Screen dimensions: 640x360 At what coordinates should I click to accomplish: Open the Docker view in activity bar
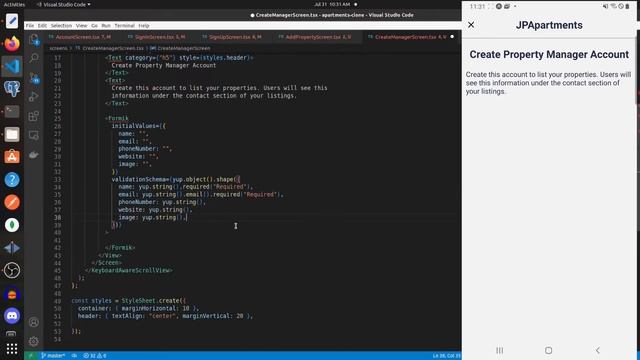[34, 155]
